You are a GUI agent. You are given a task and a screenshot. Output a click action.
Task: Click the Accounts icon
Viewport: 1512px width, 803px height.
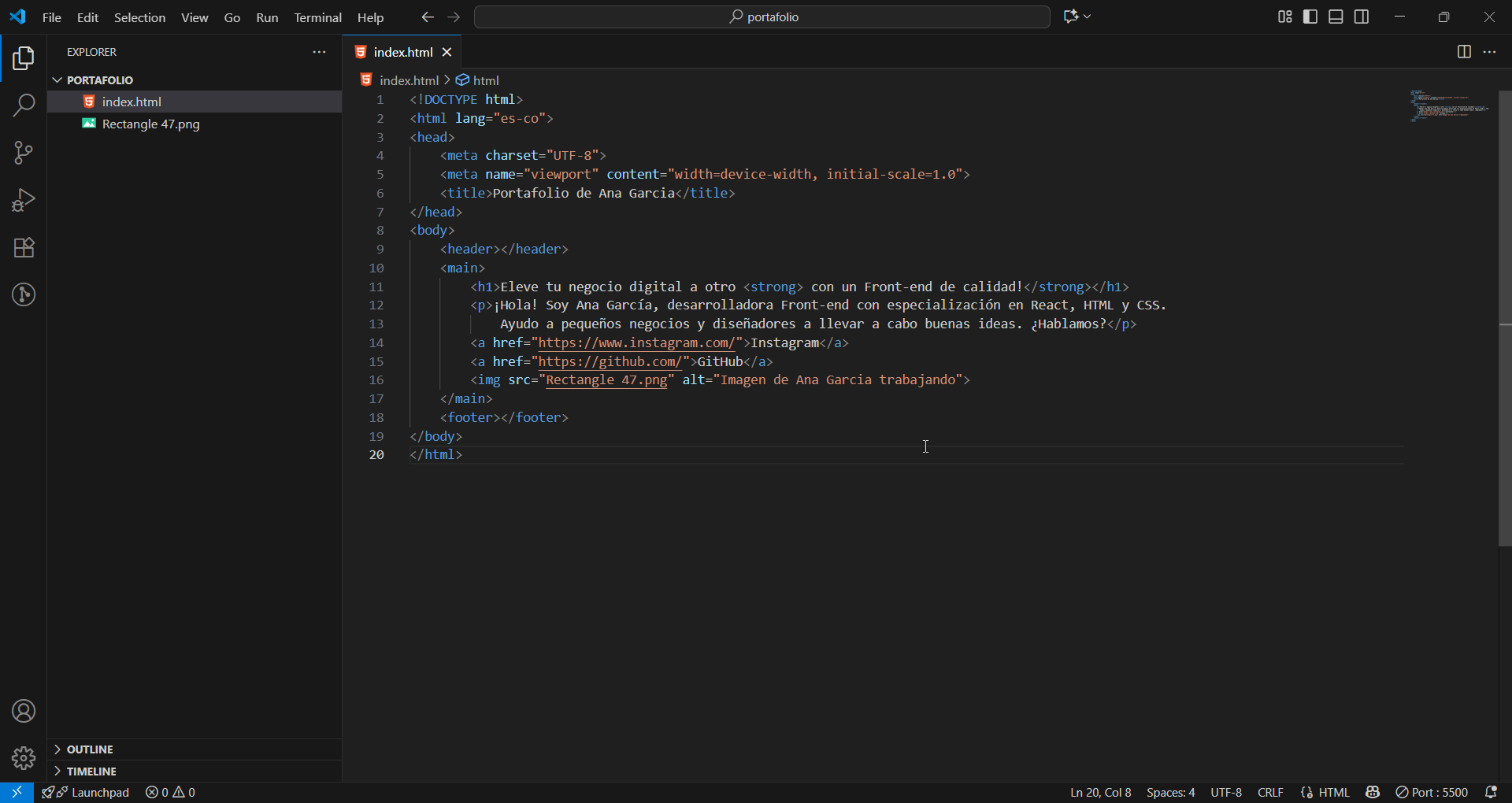coord(24,712)
